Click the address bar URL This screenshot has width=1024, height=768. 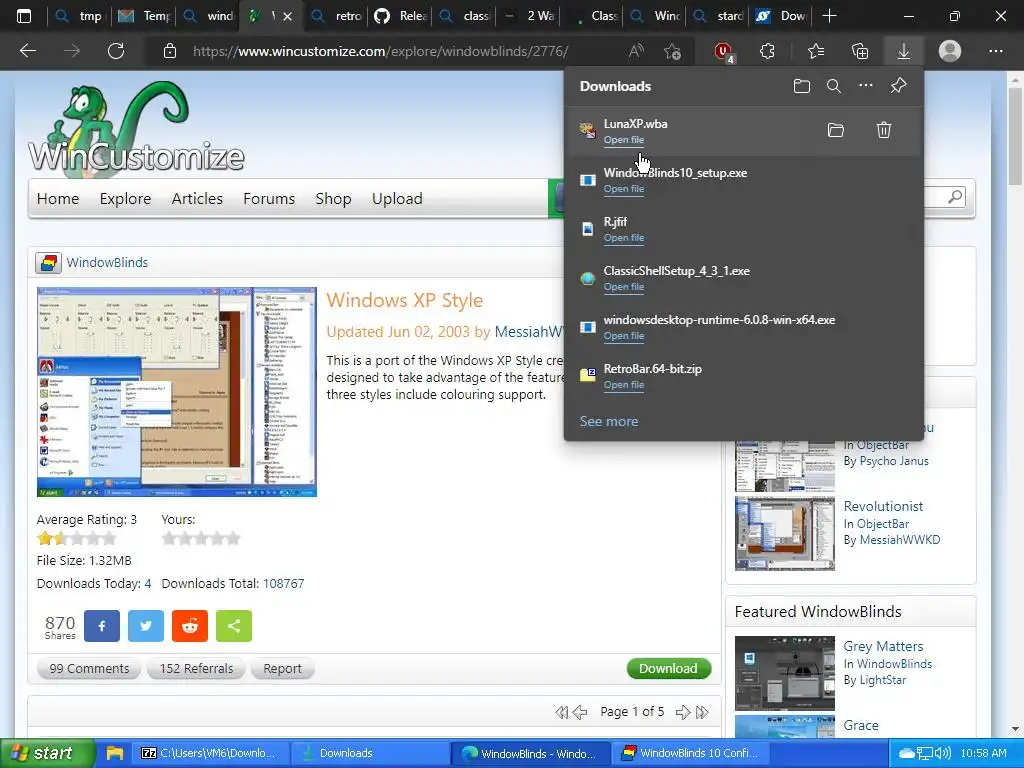pyautogui.click(x=381, y=51)
